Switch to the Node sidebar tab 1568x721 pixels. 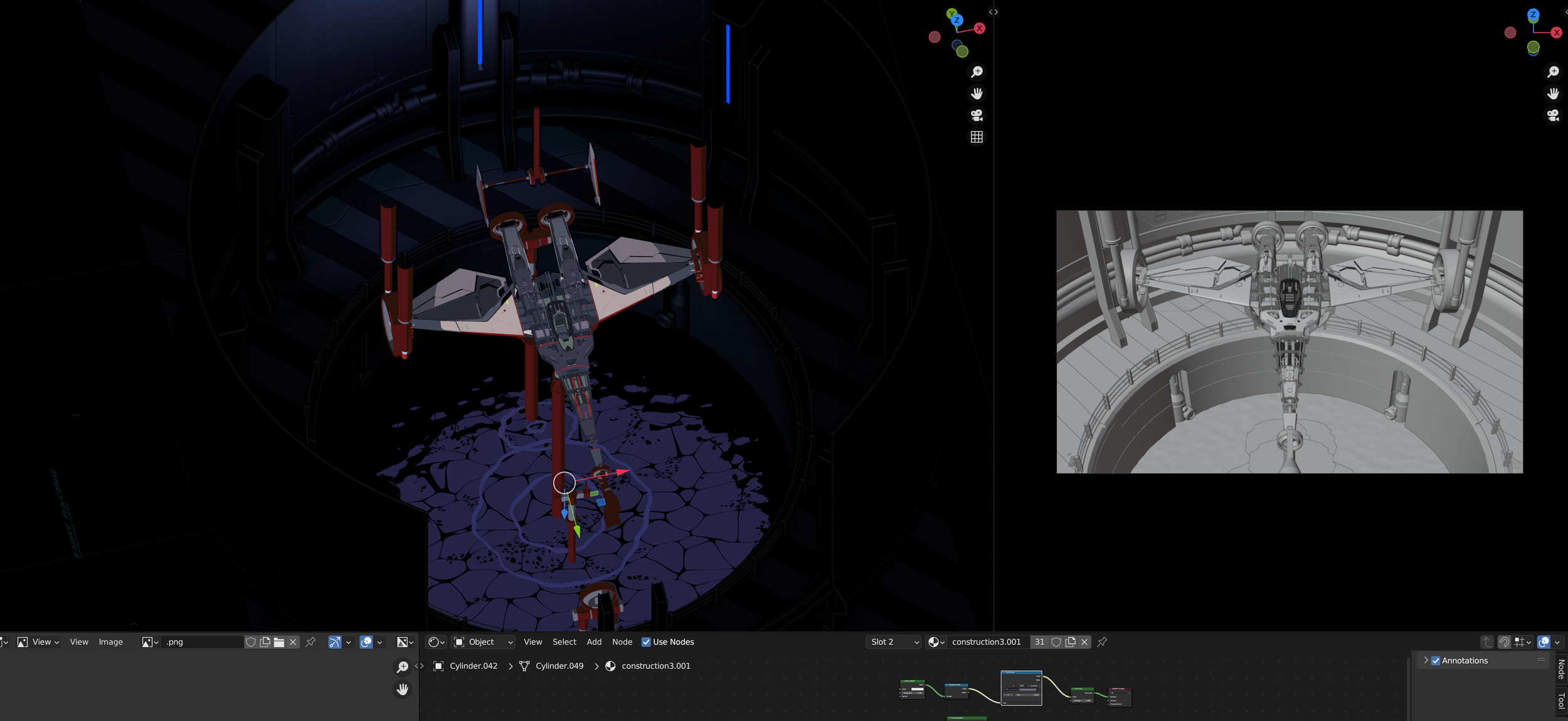[x=1561, y=669]
